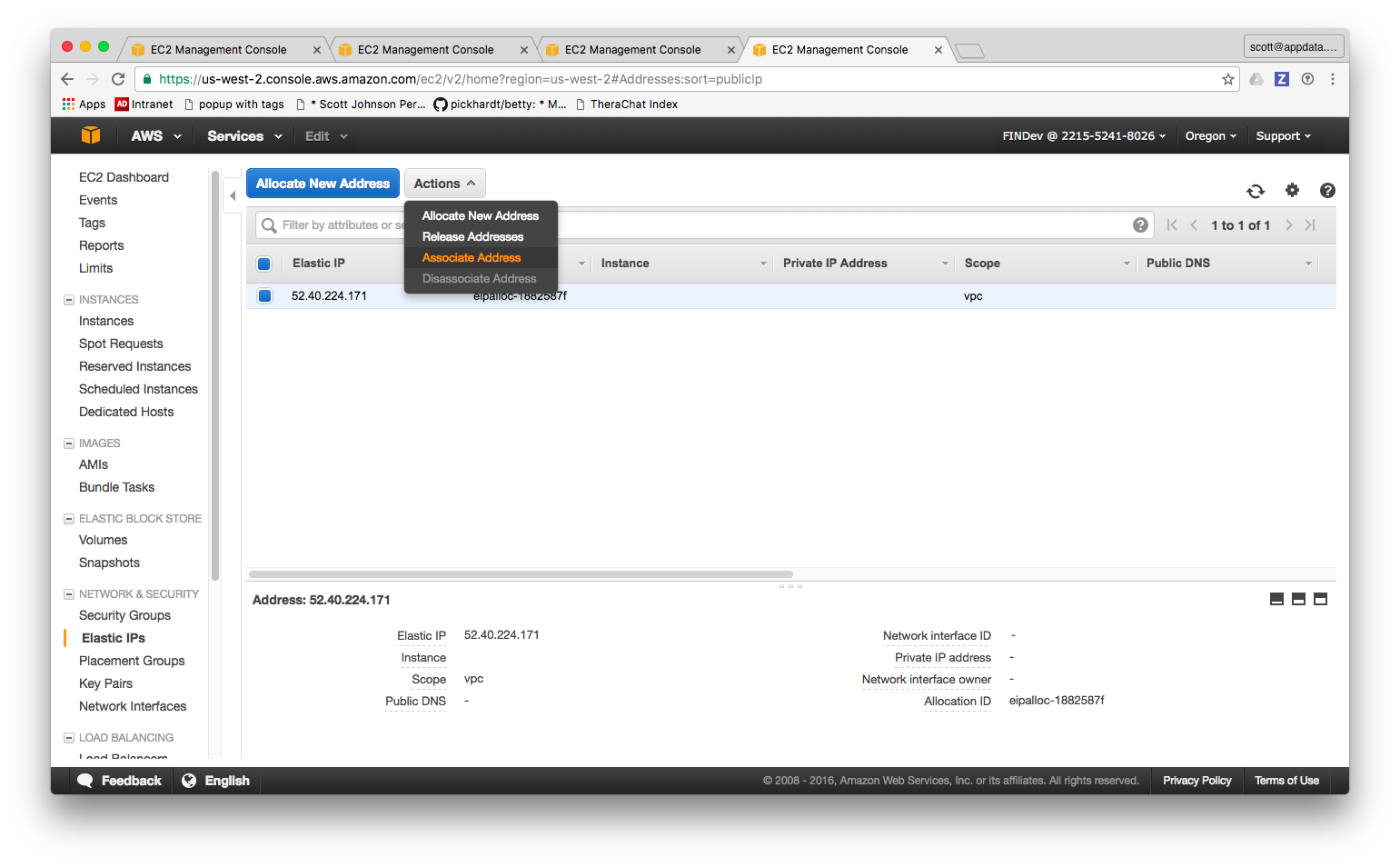This screenshot has height=867, width=1400.
Task: Open Security Groups in the sidebar
Action: pyautogui.click(x=124, y=615)
